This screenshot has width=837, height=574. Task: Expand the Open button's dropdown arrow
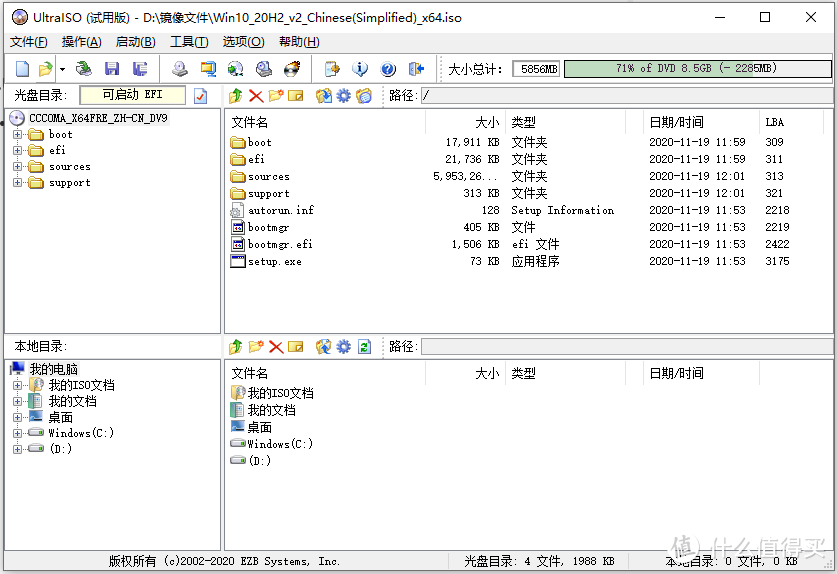click(x=62, y=69)
